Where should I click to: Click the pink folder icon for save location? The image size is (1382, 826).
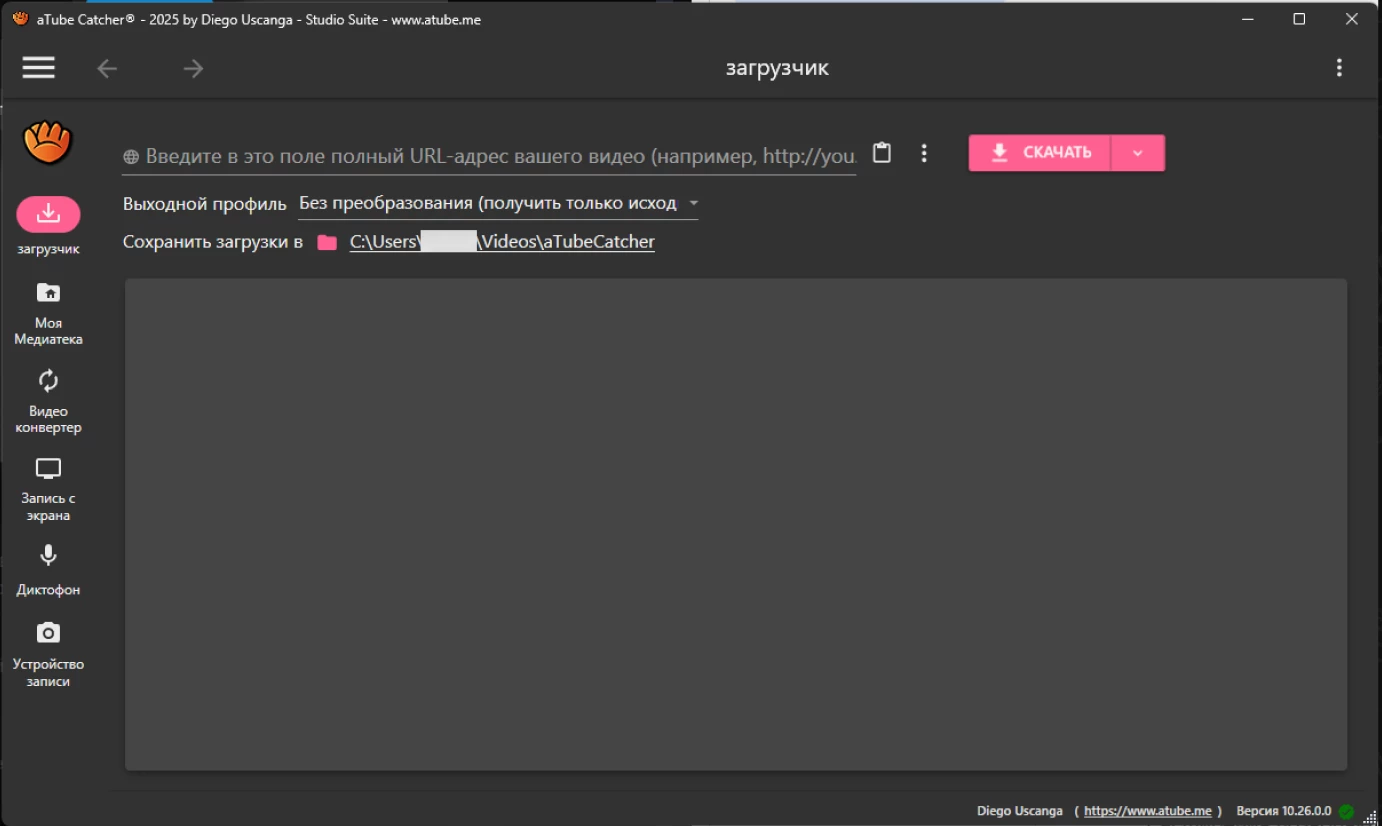point(327,242)
